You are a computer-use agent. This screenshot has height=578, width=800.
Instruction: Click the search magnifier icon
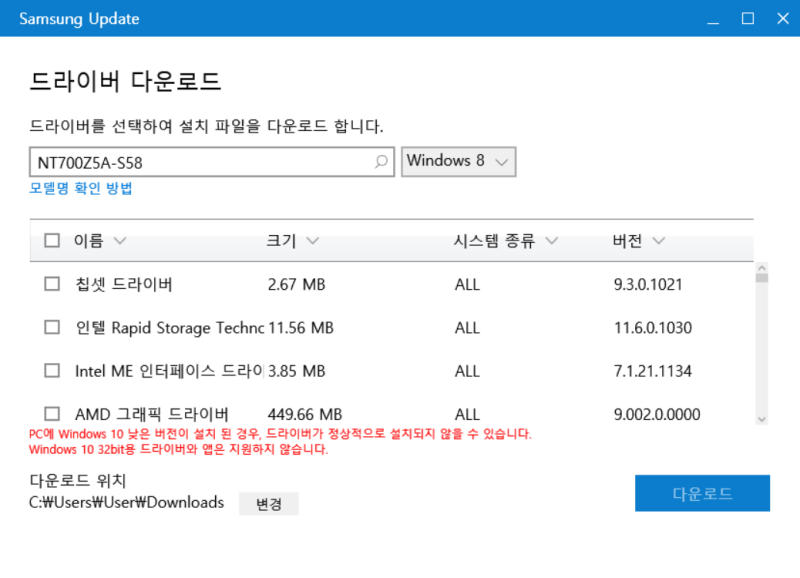[381, 161]
